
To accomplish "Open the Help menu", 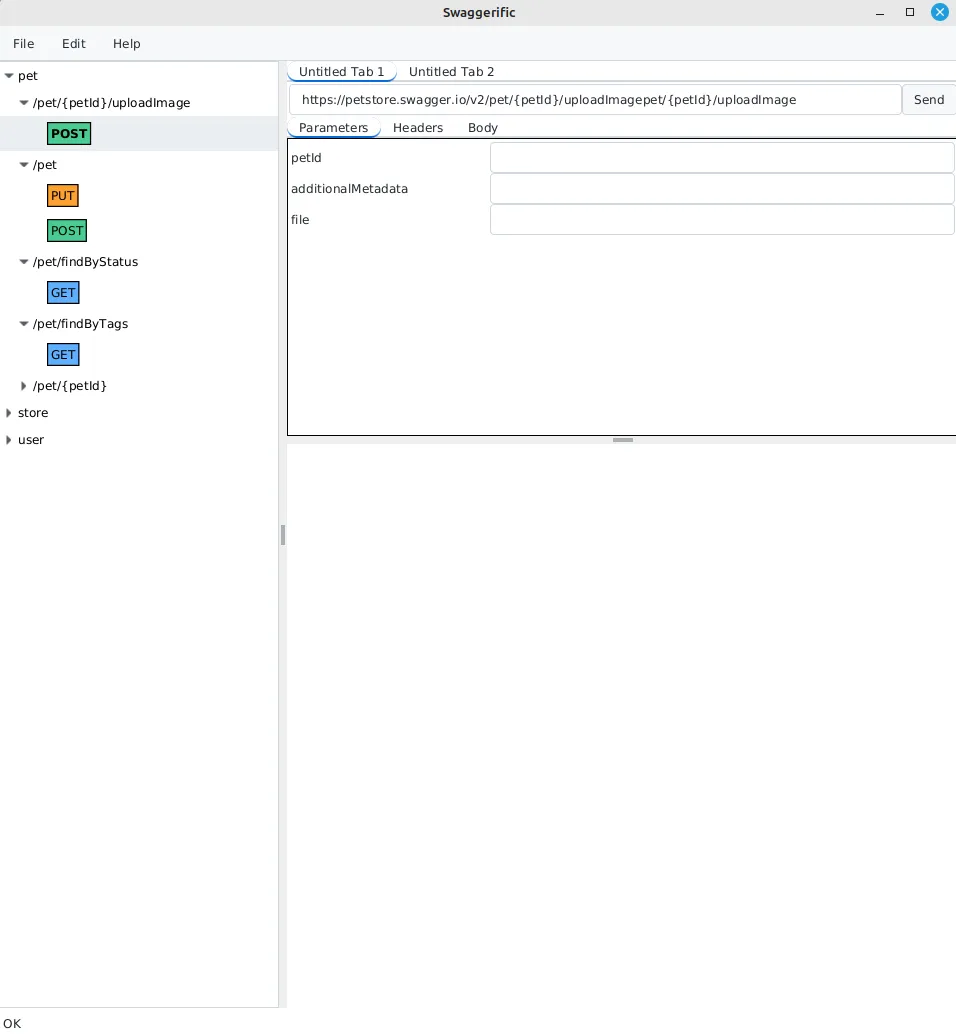I will coord(126,43).
